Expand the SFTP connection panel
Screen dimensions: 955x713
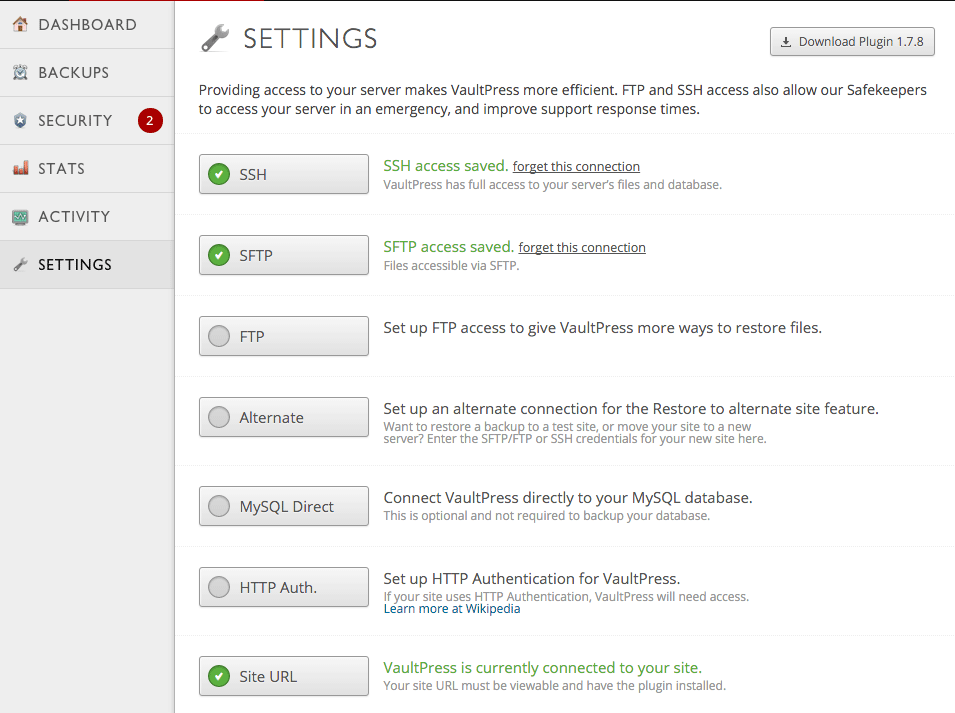point(284,255)
